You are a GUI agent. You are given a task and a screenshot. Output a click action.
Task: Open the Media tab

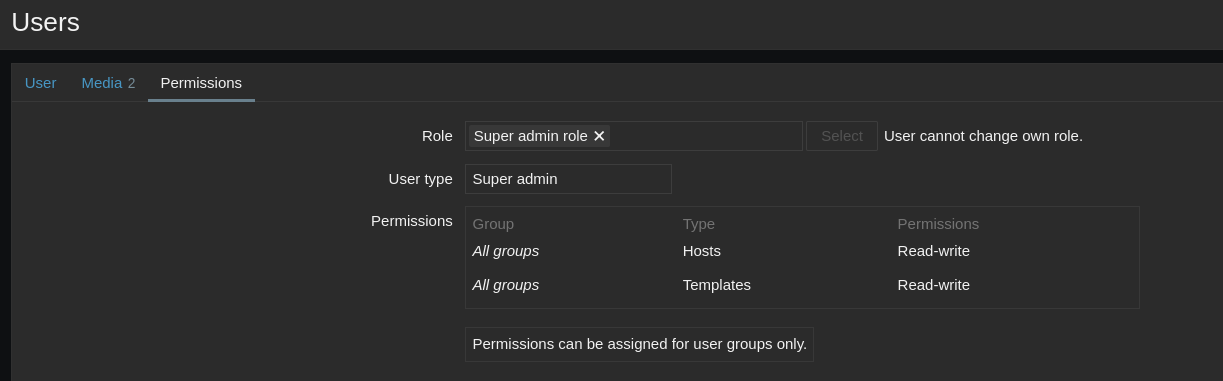point(108,83)
